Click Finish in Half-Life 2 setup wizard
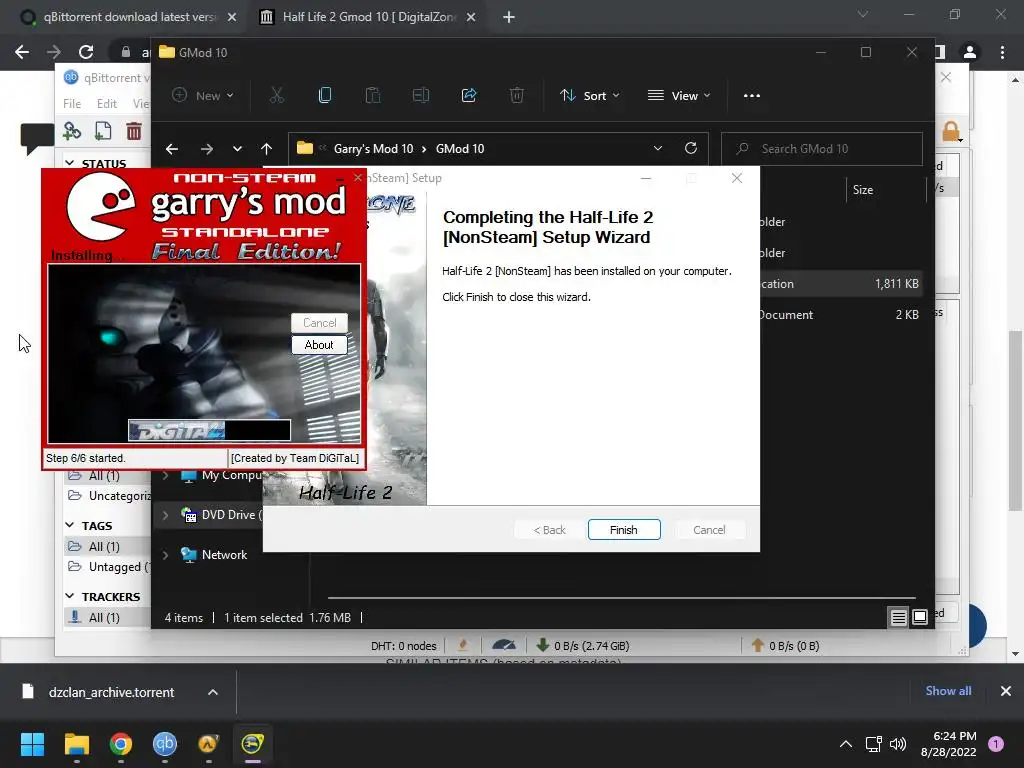The width and height of the screenshot is (1024, 768). coord(624,530)
